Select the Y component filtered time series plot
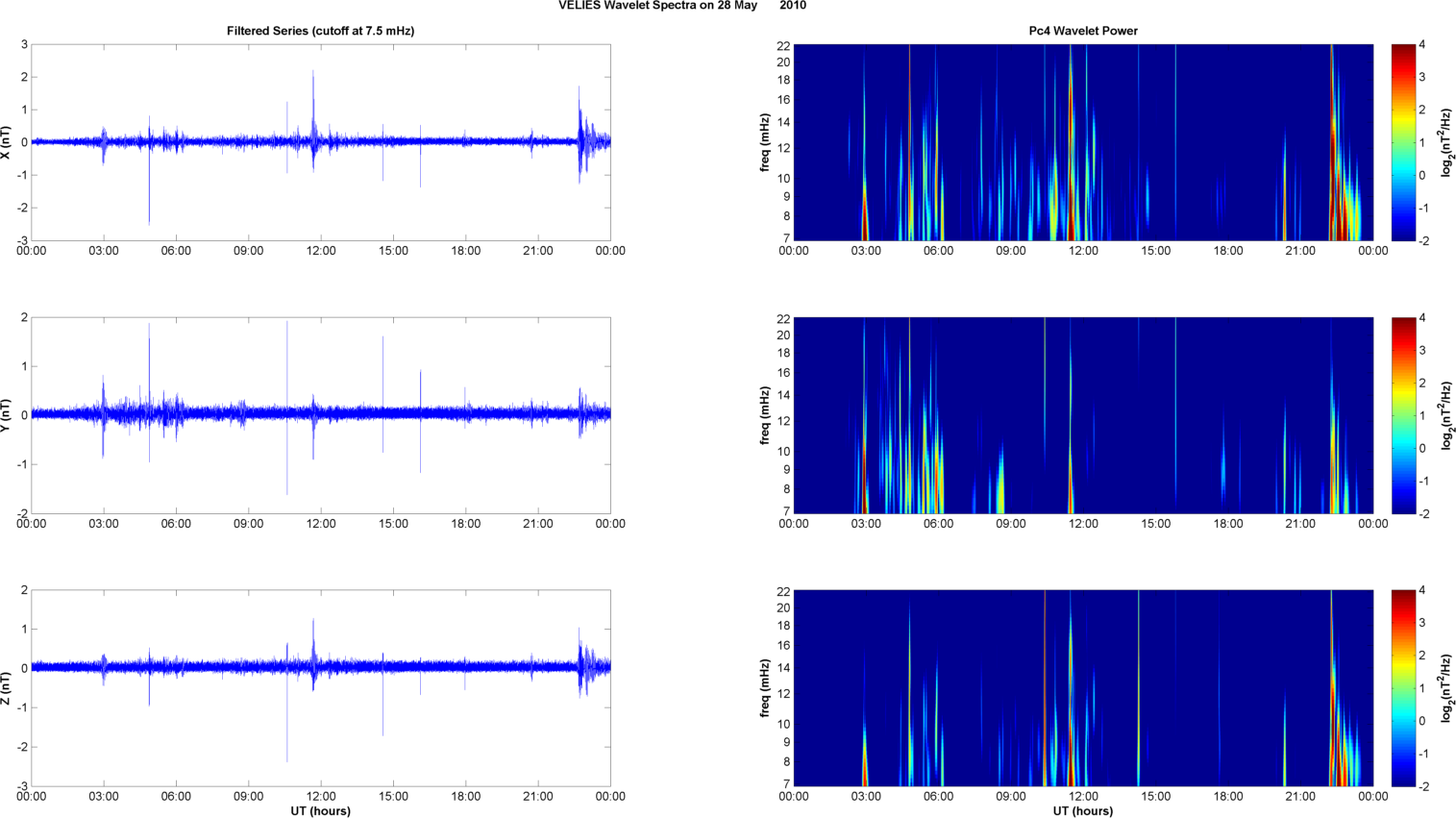 320,415
